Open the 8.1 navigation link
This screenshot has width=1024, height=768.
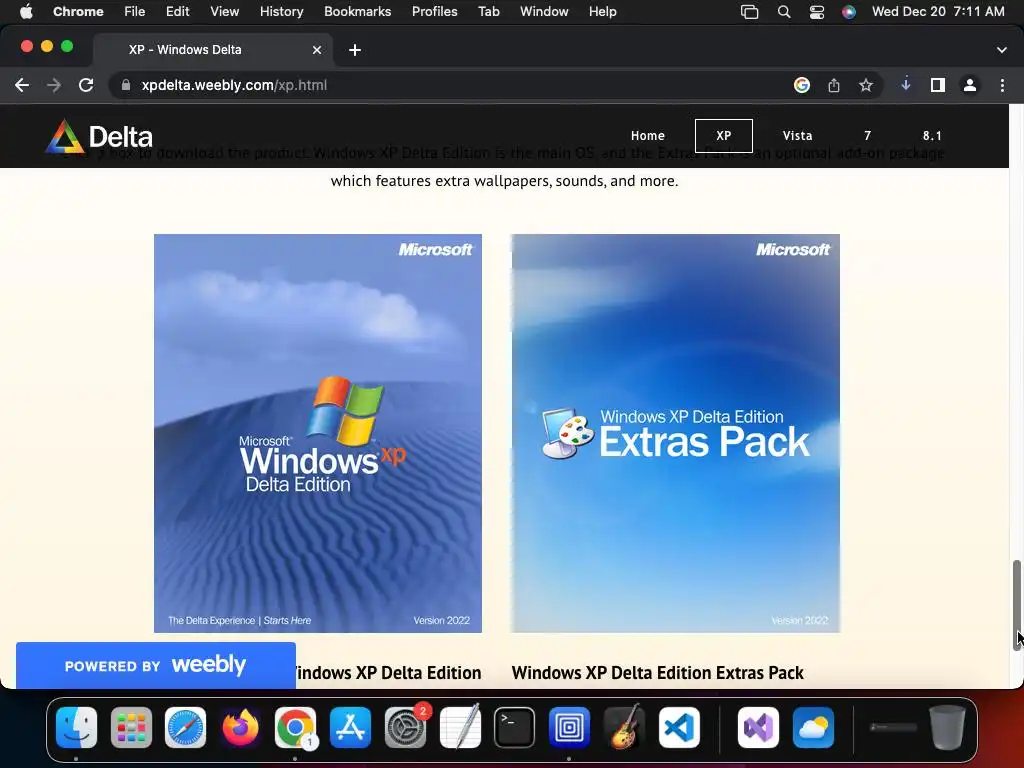[932, 136]
